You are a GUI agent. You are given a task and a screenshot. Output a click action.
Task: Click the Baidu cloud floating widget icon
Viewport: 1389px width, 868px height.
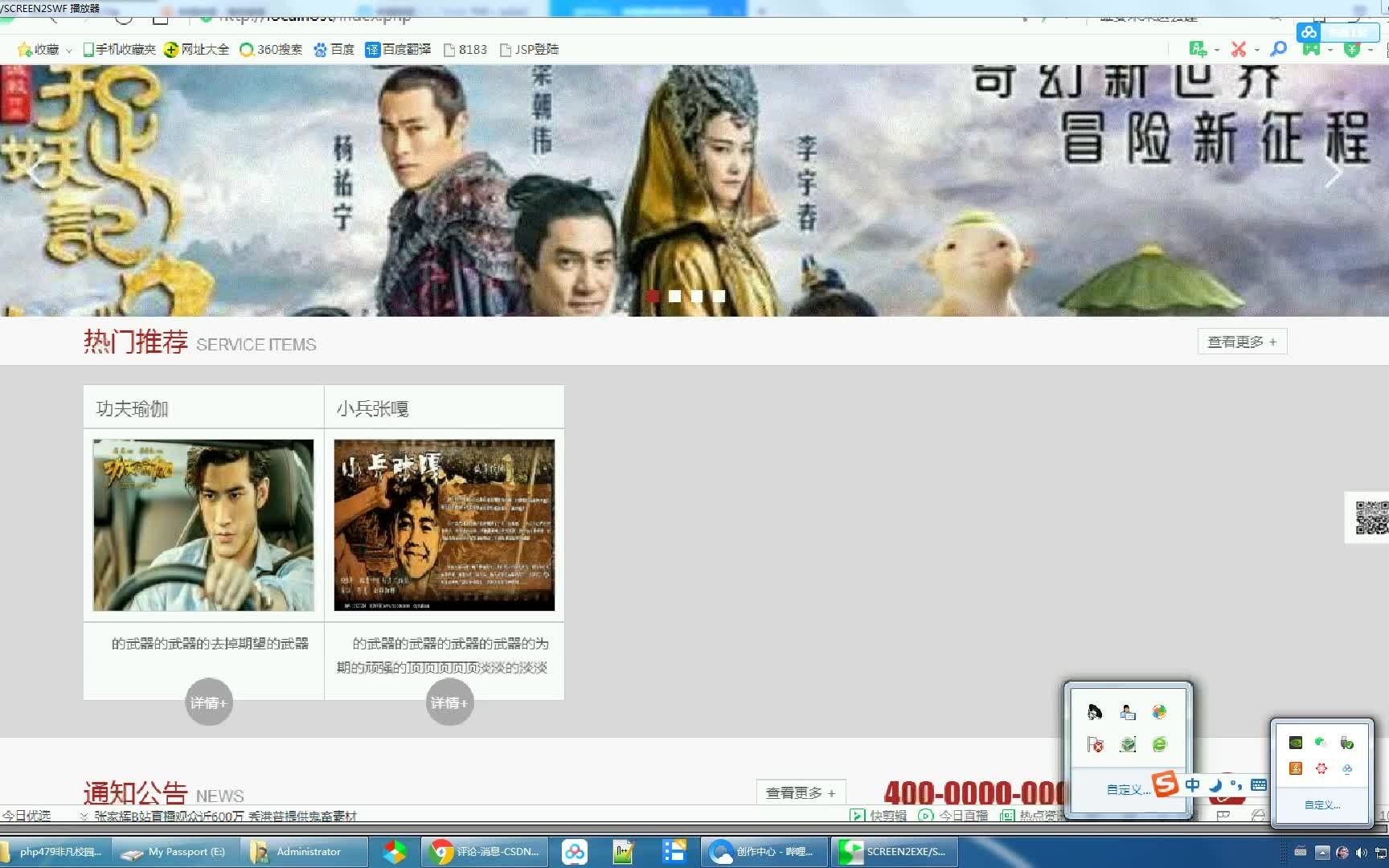coord(1309,32)
